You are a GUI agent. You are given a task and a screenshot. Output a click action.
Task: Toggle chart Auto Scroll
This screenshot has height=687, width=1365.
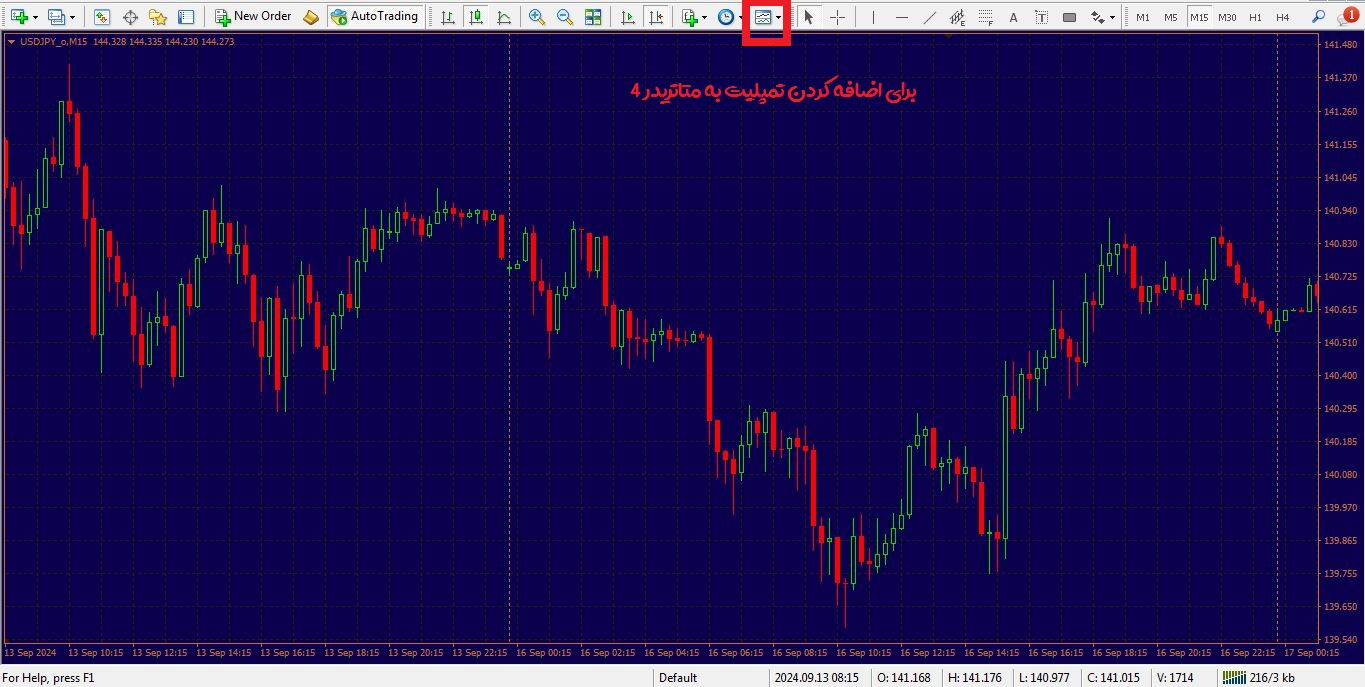coord(628,17)
